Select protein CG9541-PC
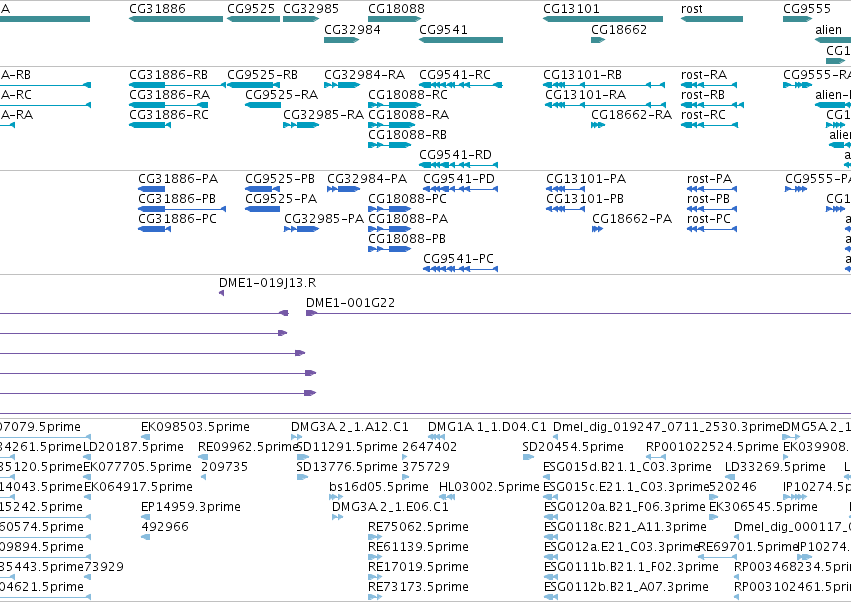The image size is (851, 602). pyautogui.click(x=459, y=259)
